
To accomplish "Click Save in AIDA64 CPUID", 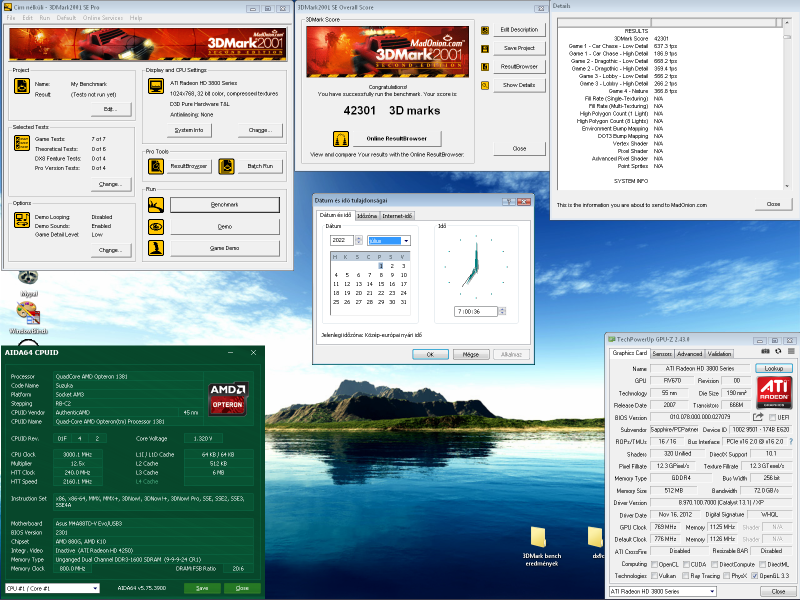I will pyautogui.click(x=202, y=588).
